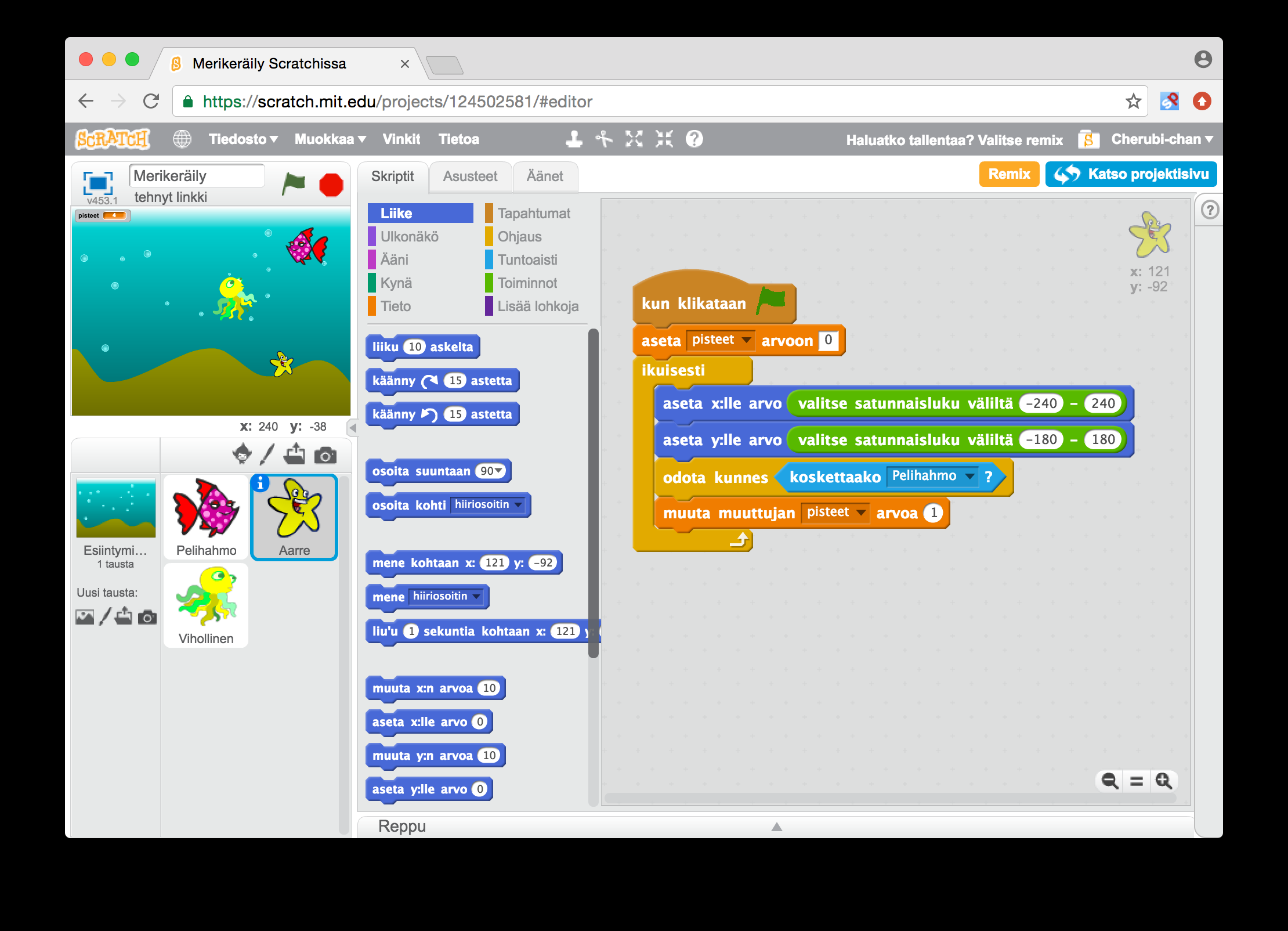This screenshot has height=931, width=1288.
Task: Zoom in scripts area
Action: (1163, 781)
